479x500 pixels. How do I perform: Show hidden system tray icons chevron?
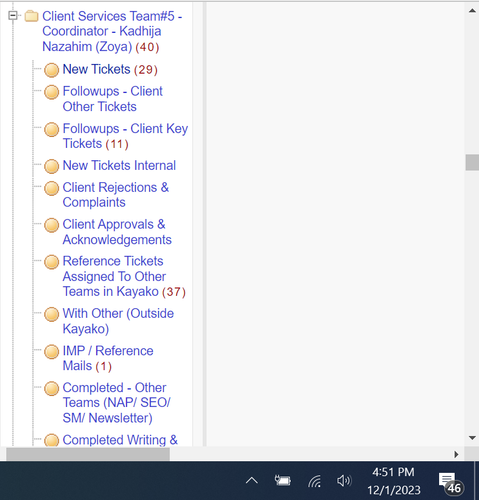(252, 481)
